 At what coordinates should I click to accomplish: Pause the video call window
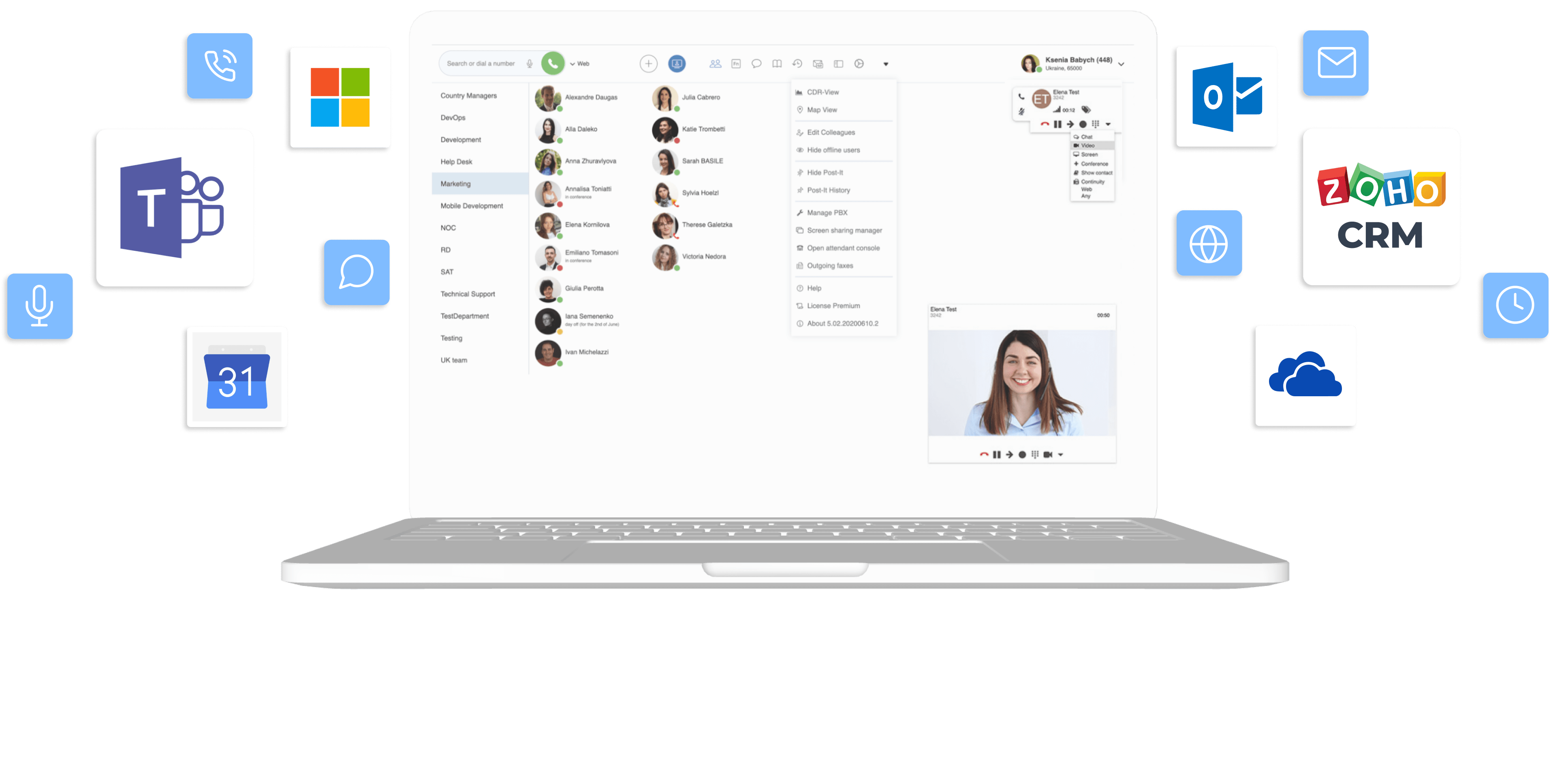(x=996, y=455)
